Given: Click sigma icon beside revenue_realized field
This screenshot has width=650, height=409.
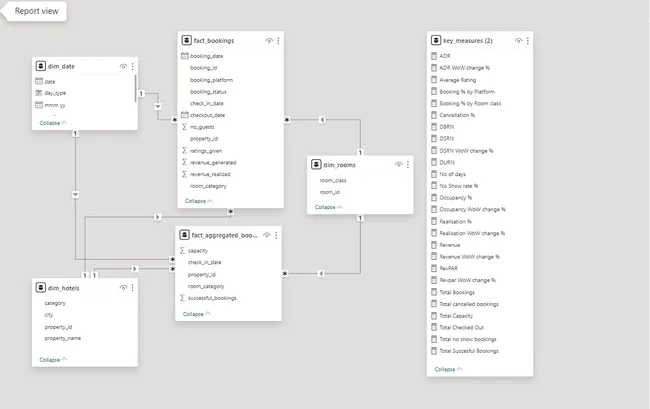Looking at the screenshot, I should pyautogui.click(x=184, y=174).
